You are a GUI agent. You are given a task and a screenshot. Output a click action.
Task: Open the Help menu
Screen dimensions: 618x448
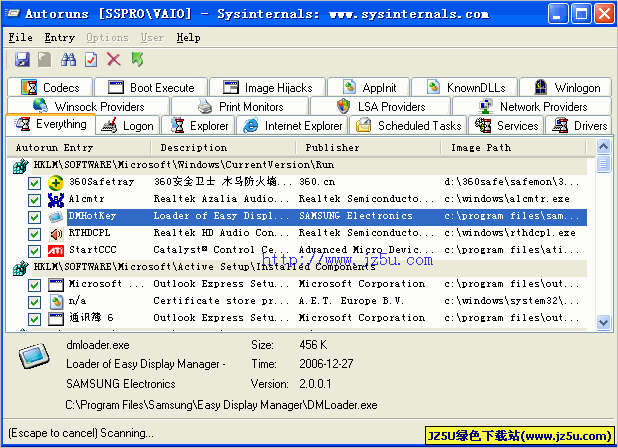click(188, 37)
